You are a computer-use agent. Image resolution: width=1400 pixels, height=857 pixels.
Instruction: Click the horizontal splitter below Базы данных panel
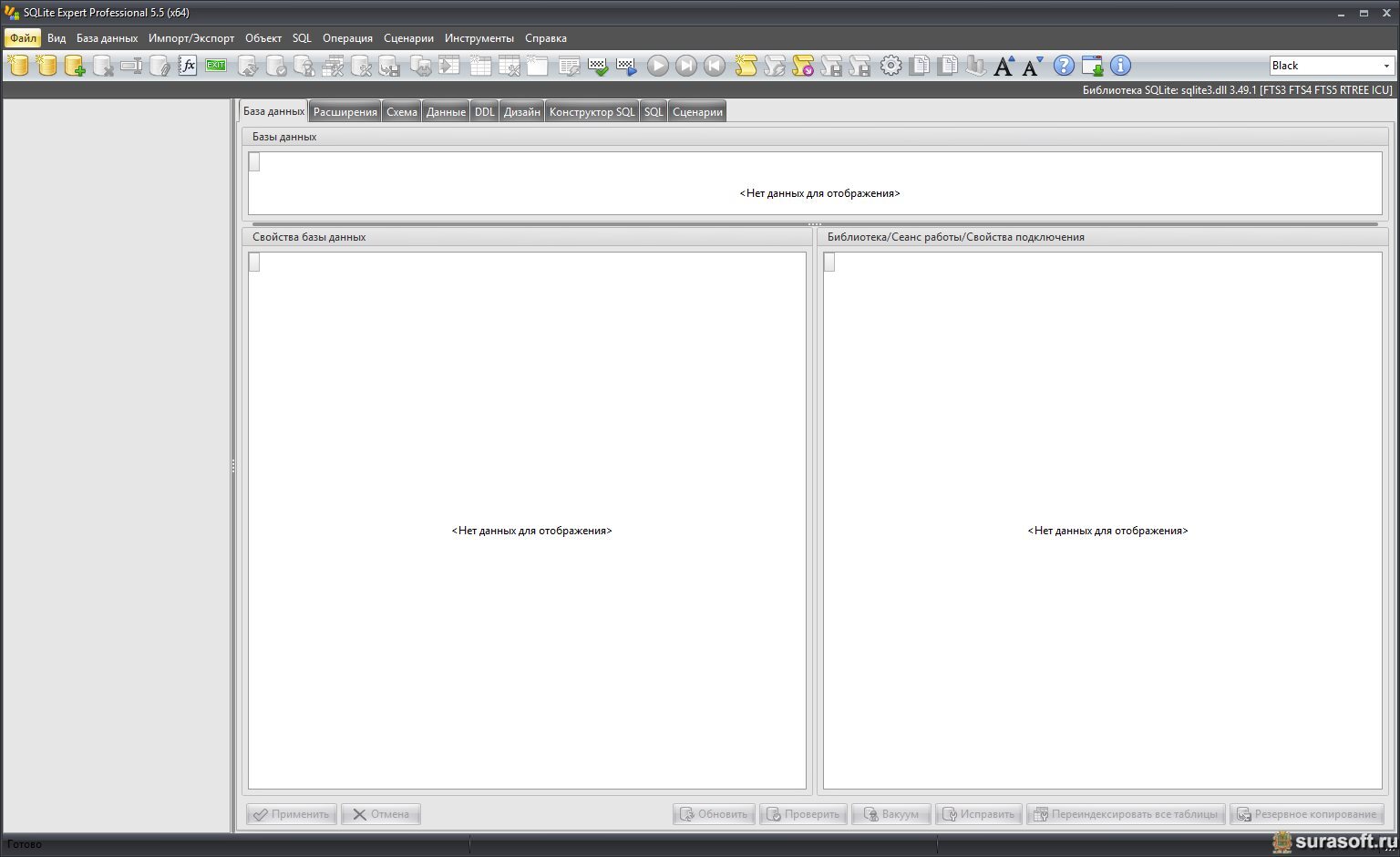tap(815, 223)
